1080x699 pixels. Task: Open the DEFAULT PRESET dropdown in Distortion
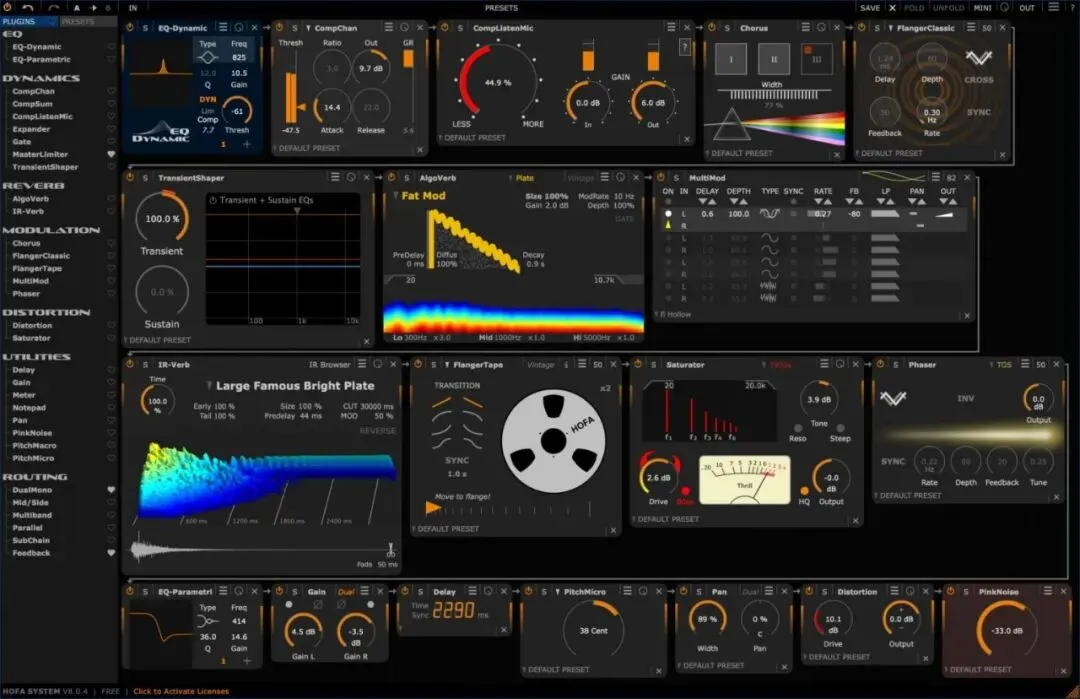(x=835, y=657)
